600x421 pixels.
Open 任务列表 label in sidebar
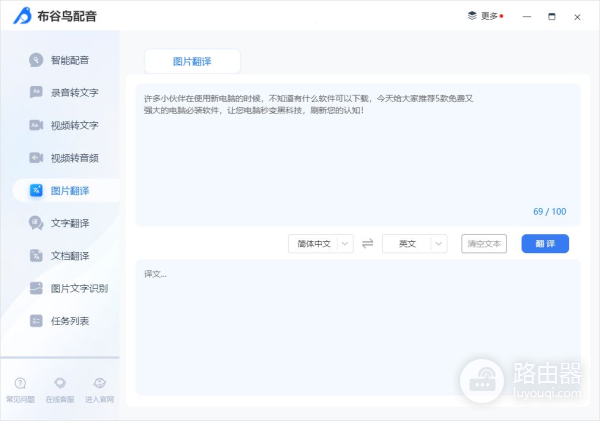click(70, 321)
